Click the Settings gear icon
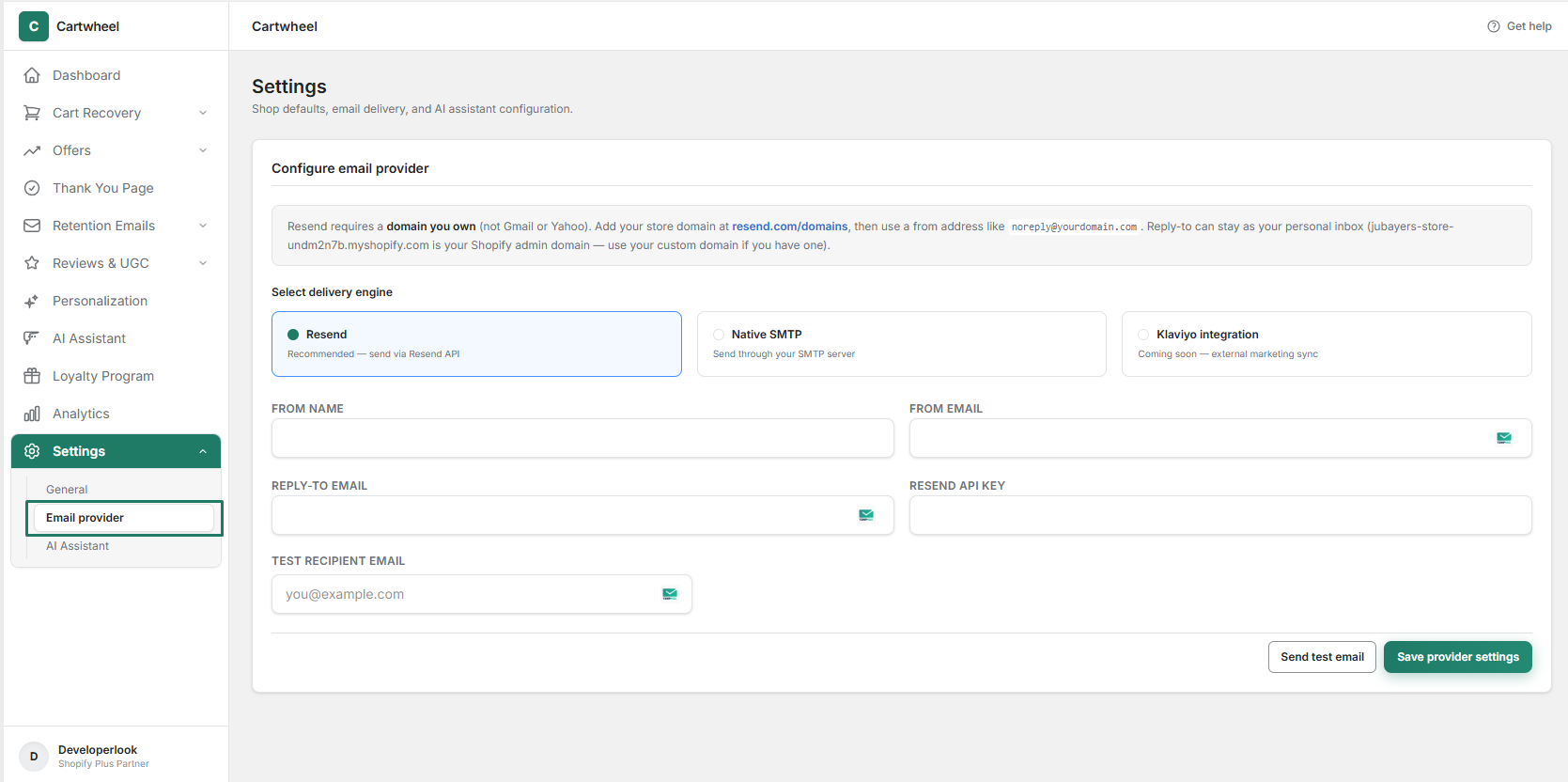This screenshot has height=782, width=1568. 32,451
